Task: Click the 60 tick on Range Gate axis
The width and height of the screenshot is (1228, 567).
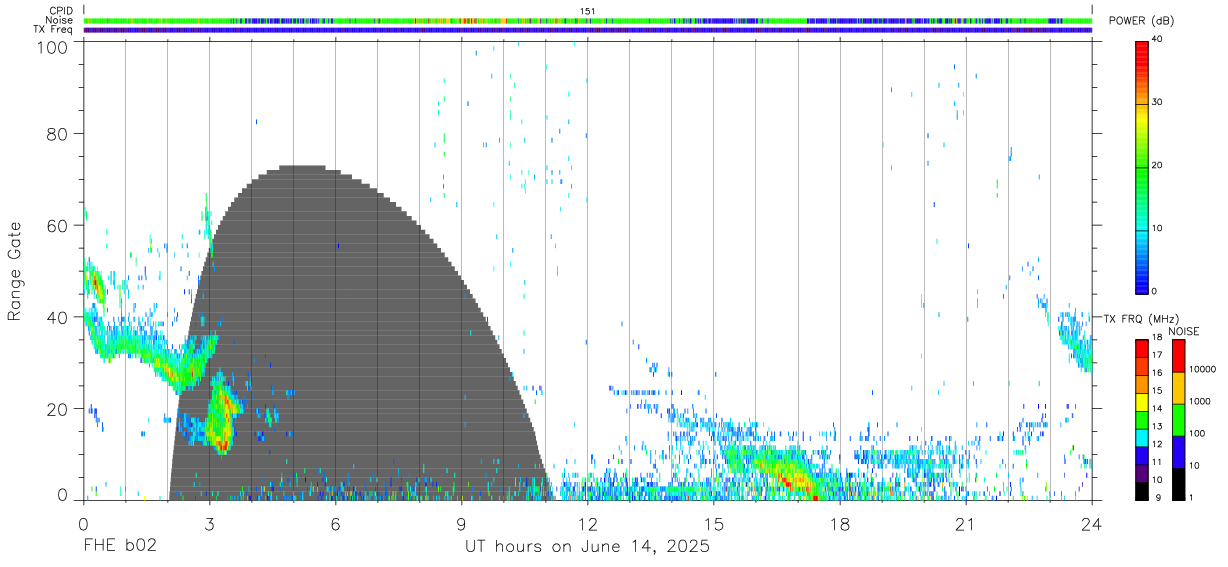Action: pyautogui.click(x=58, y=225)
